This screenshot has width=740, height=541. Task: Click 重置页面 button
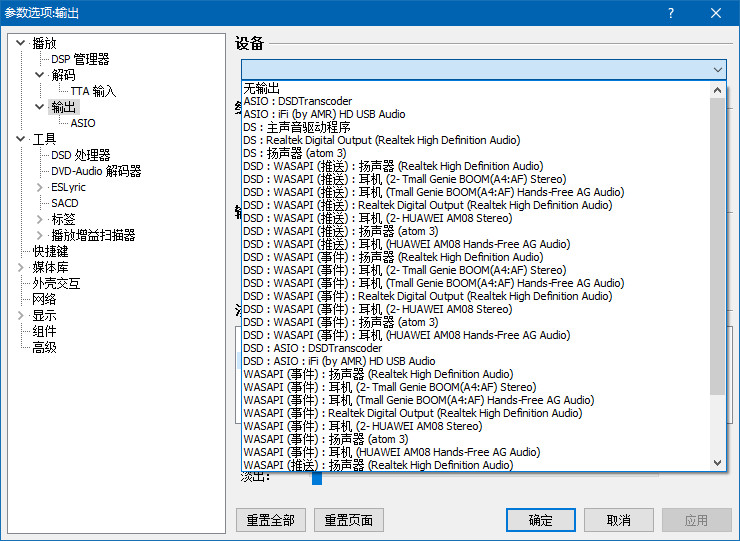[x=349, y=520]
